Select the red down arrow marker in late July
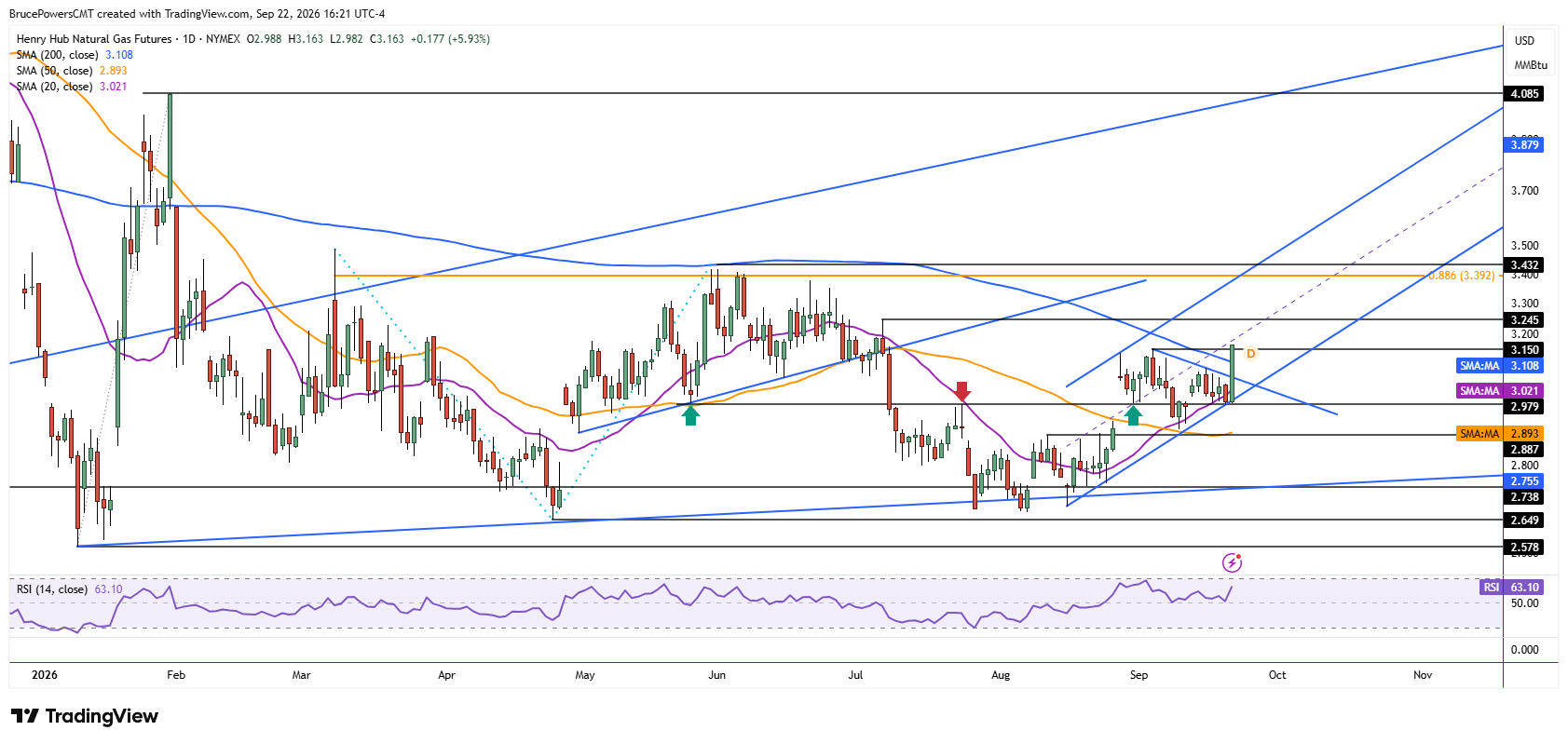The height and width of the screenshot is (744, 1568). tap(962, 391)
